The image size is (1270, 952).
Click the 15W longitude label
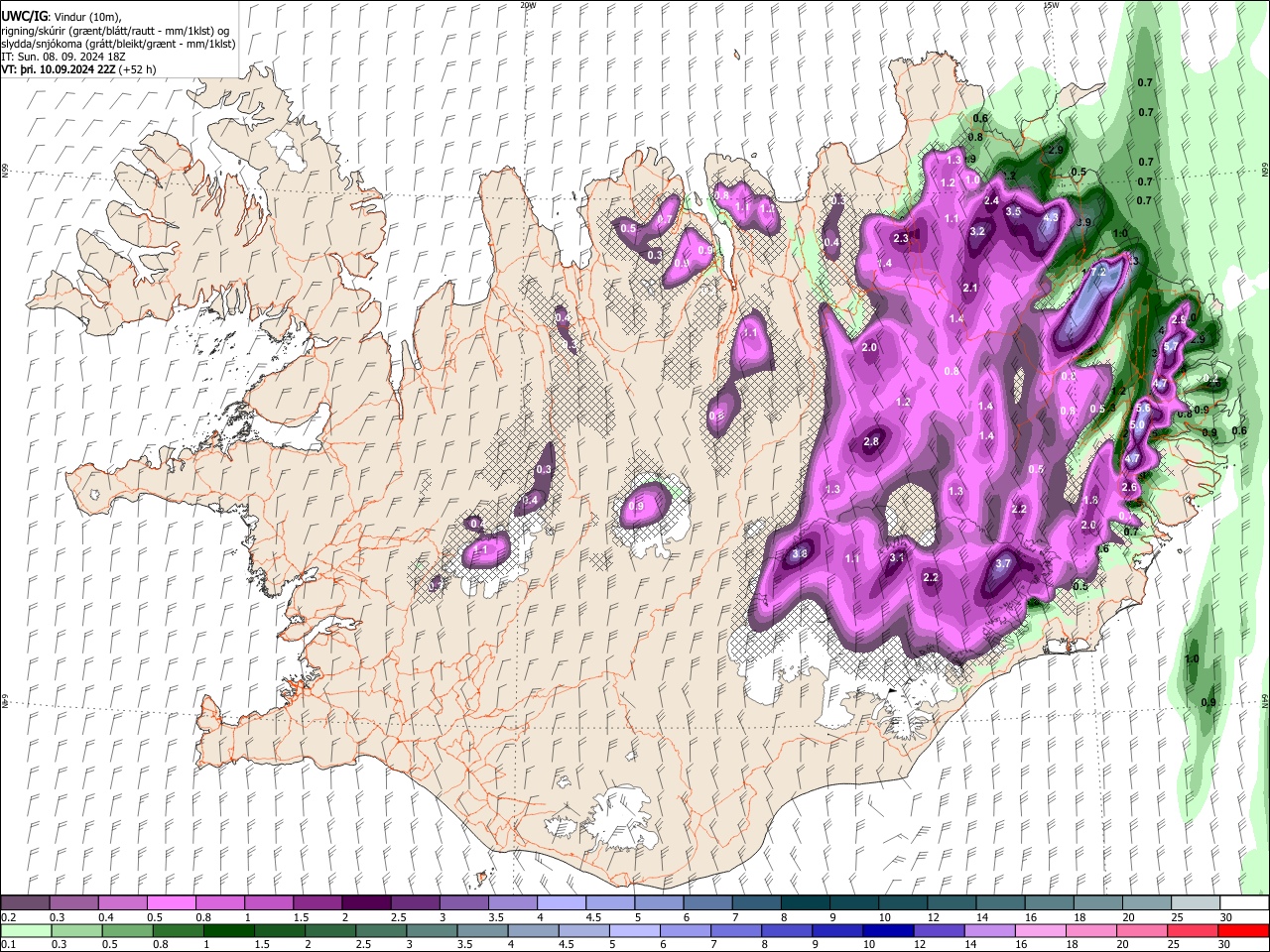[x=1052, y=5]
